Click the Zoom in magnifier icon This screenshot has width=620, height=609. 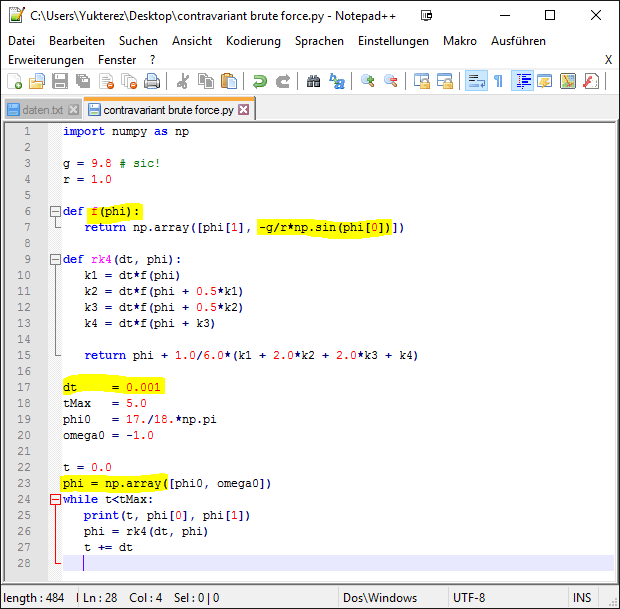(368, 81)
